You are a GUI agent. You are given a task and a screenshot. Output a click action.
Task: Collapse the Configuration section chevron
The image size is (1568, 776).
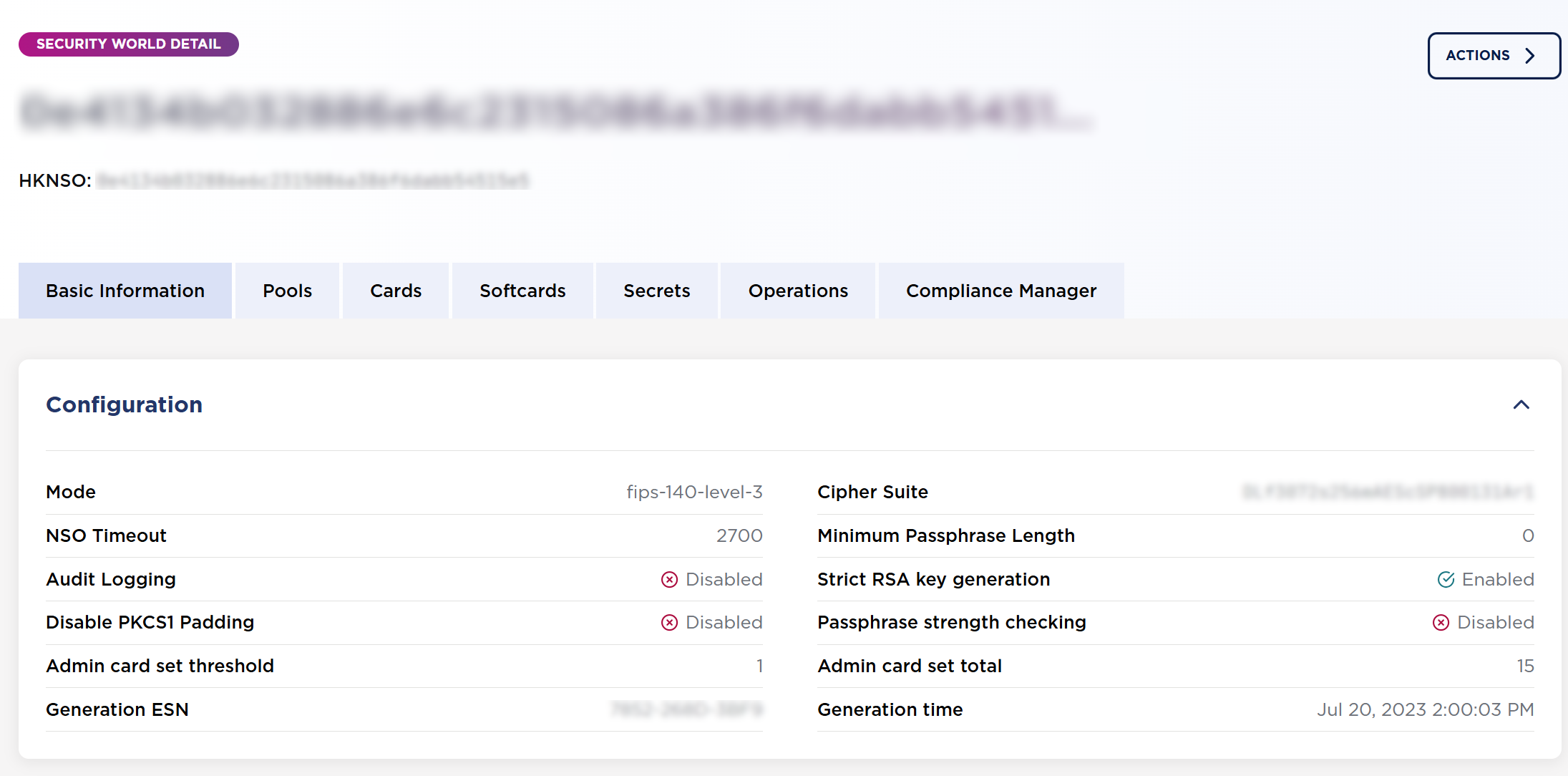[x=1521, y=405]
